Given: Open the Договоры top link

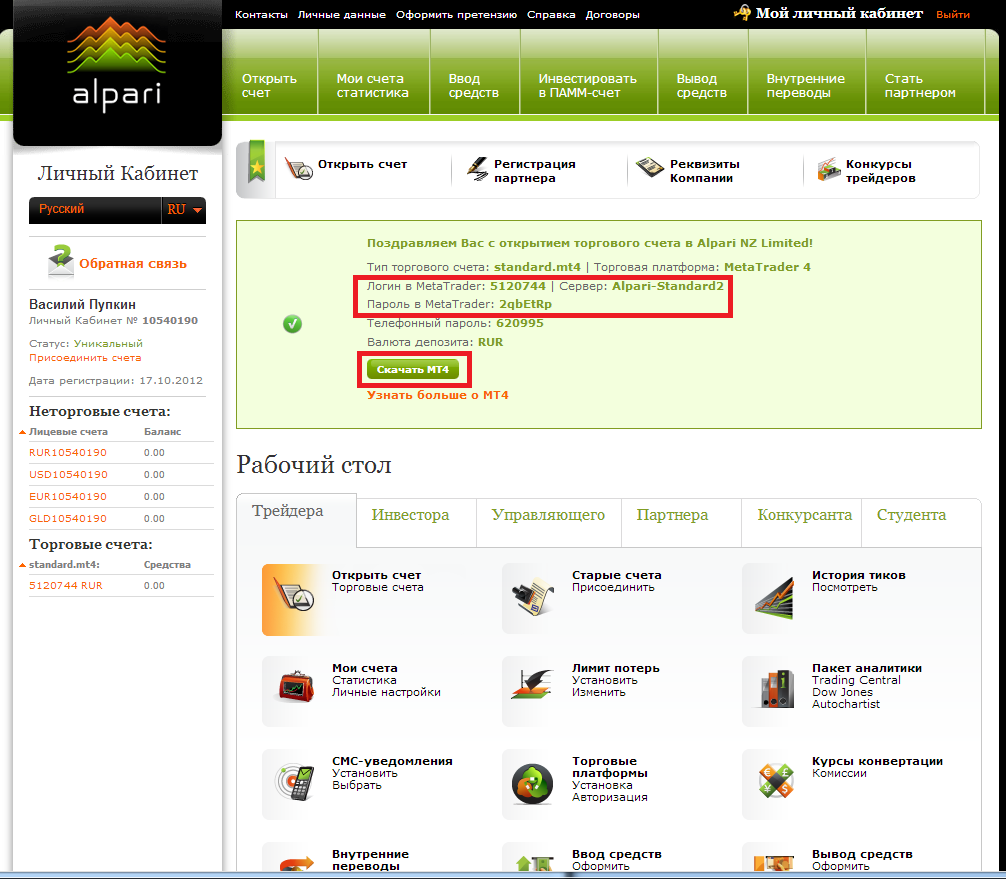Looking at the screenshot, I should [x=613, y=14].
